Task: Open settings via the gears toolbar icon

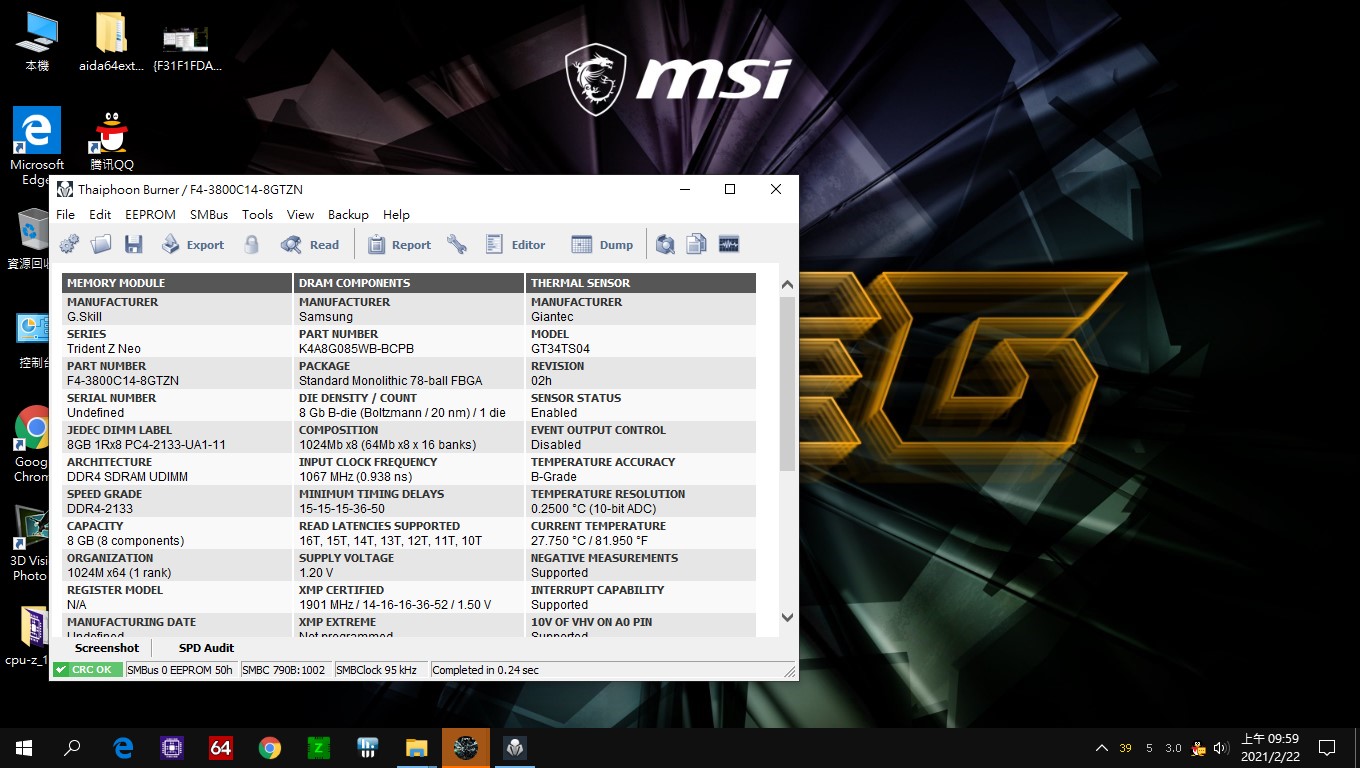Action: 69,244
